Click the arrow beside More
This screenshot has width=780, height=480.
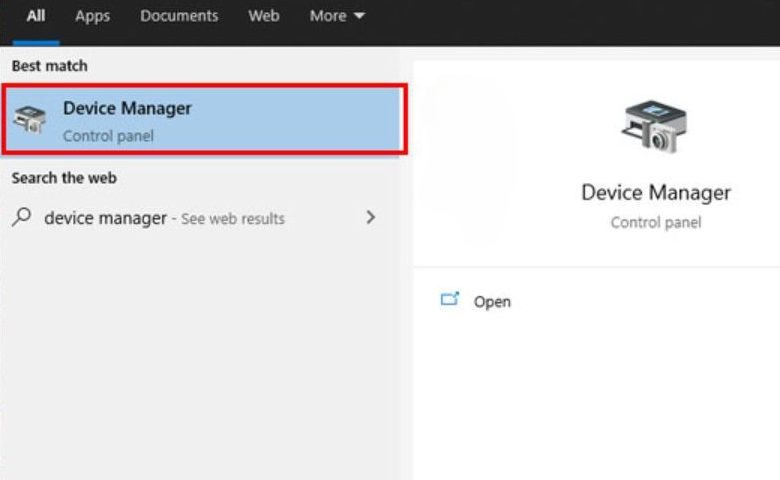pos(360,17)
